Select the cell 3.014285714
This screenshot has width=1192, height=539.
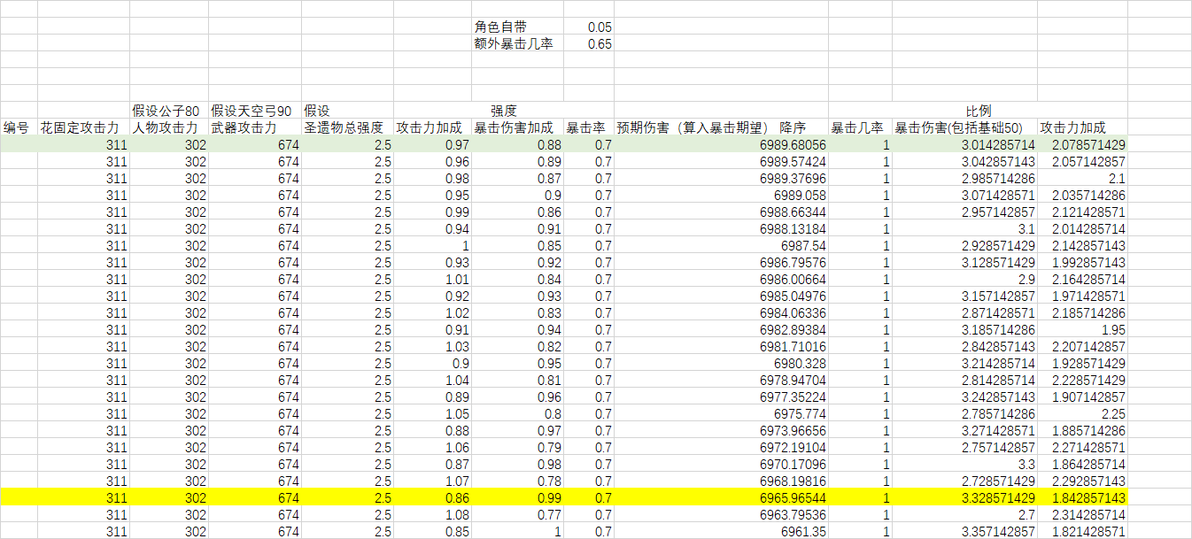point(965,144)
